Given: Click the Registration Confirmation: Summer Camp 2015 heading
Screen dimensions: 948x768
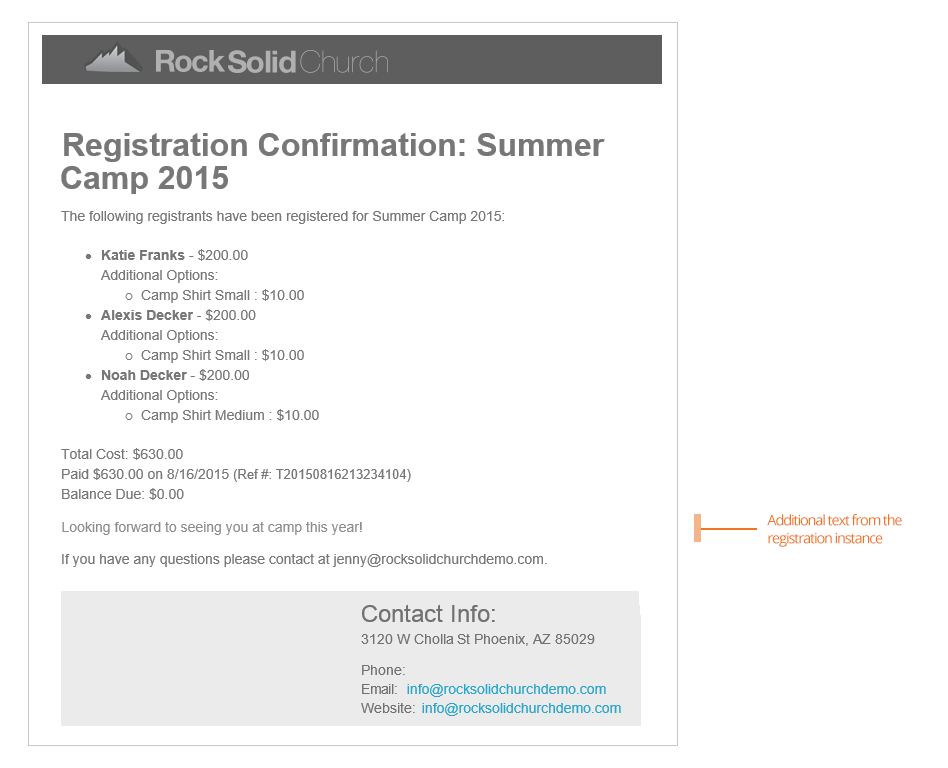Looking at the screenshot, I should (x=332, y=161).
